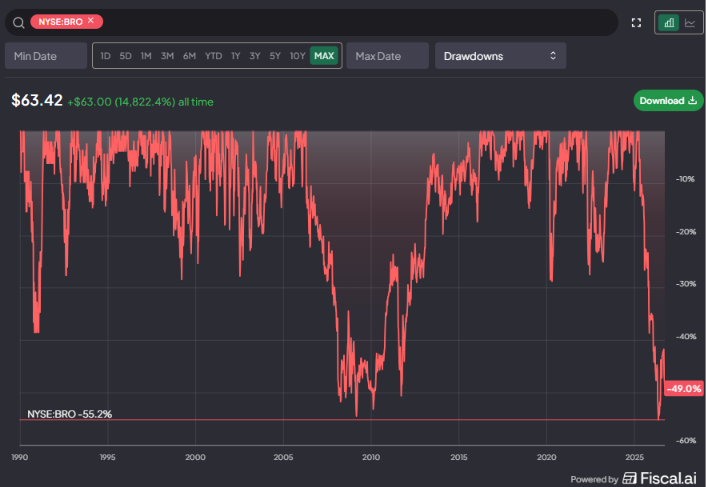The width and height of the screenshot is (706, 487).
Task: Click the search magnifier icon
Action: (x=18, y=23)
